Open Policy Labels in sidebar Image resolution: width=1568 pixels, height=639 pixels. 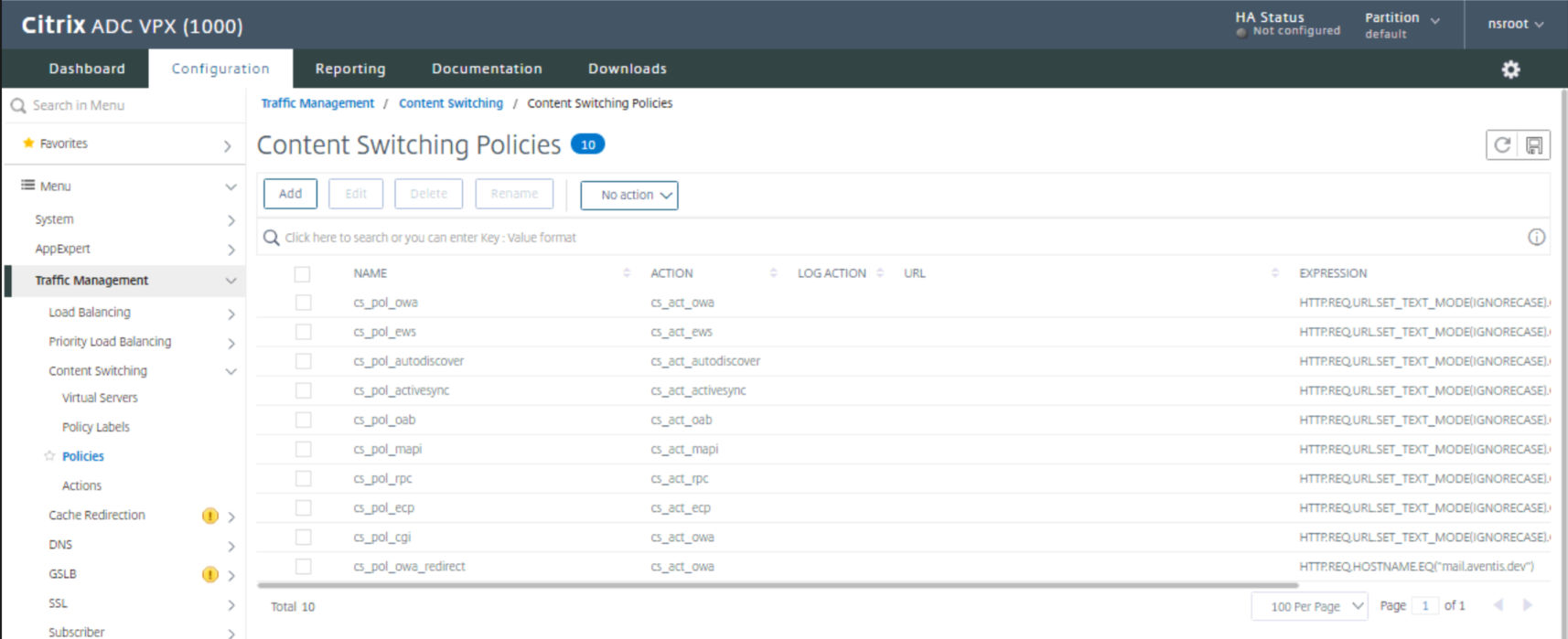point(96,427)
